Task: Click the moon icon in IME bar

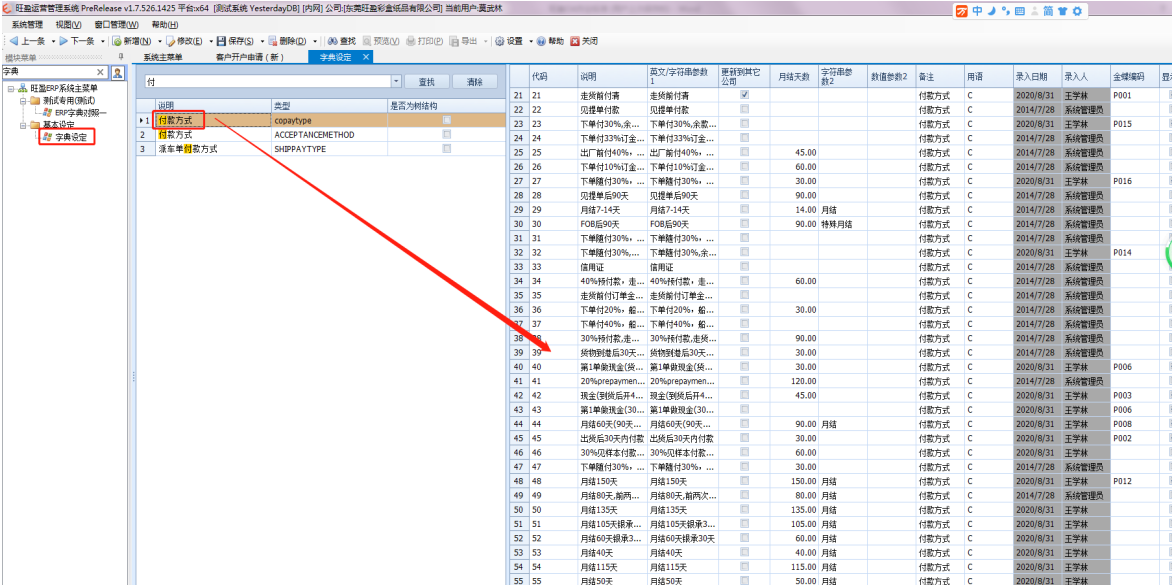Action: pos(990,11)
